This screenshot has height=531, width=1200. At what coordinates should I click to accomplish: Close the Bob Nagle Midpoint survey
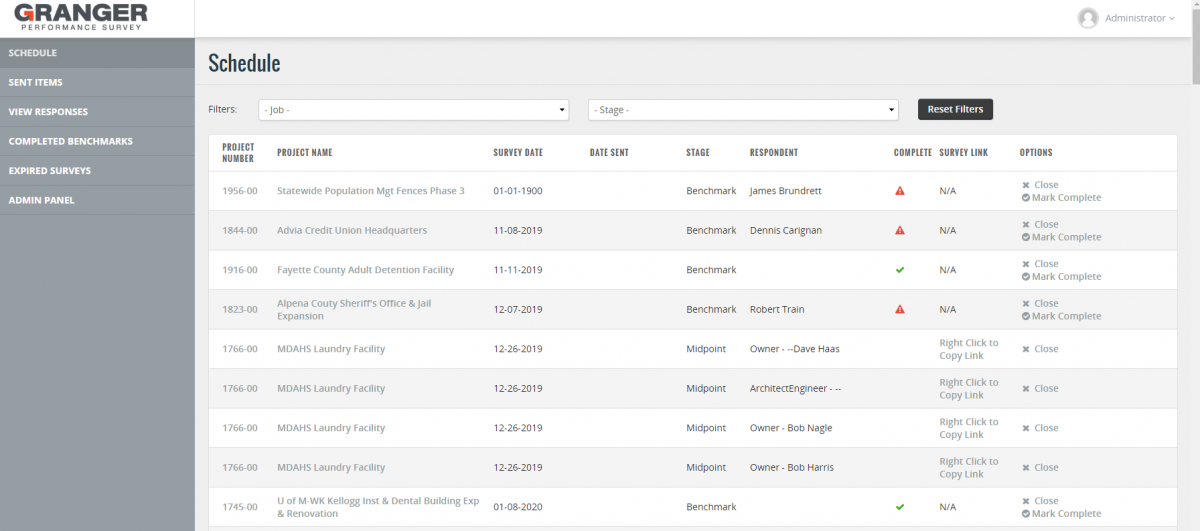(x=1040, y=428)
